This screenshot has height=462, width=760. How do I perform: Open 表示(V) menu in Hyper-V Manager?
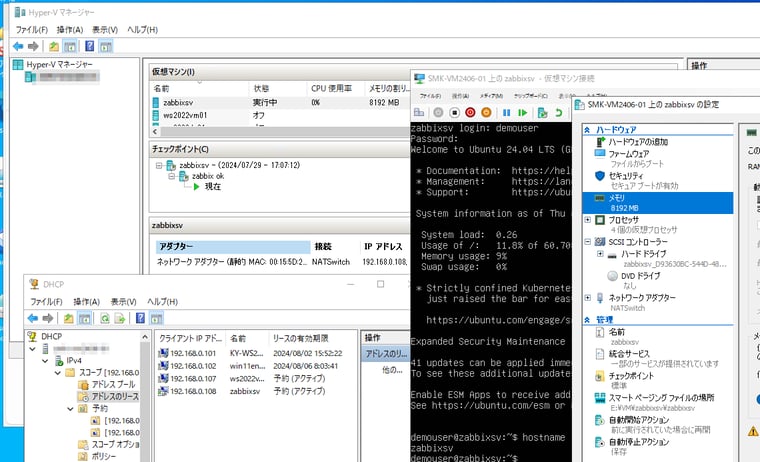[x=105, y=30]
